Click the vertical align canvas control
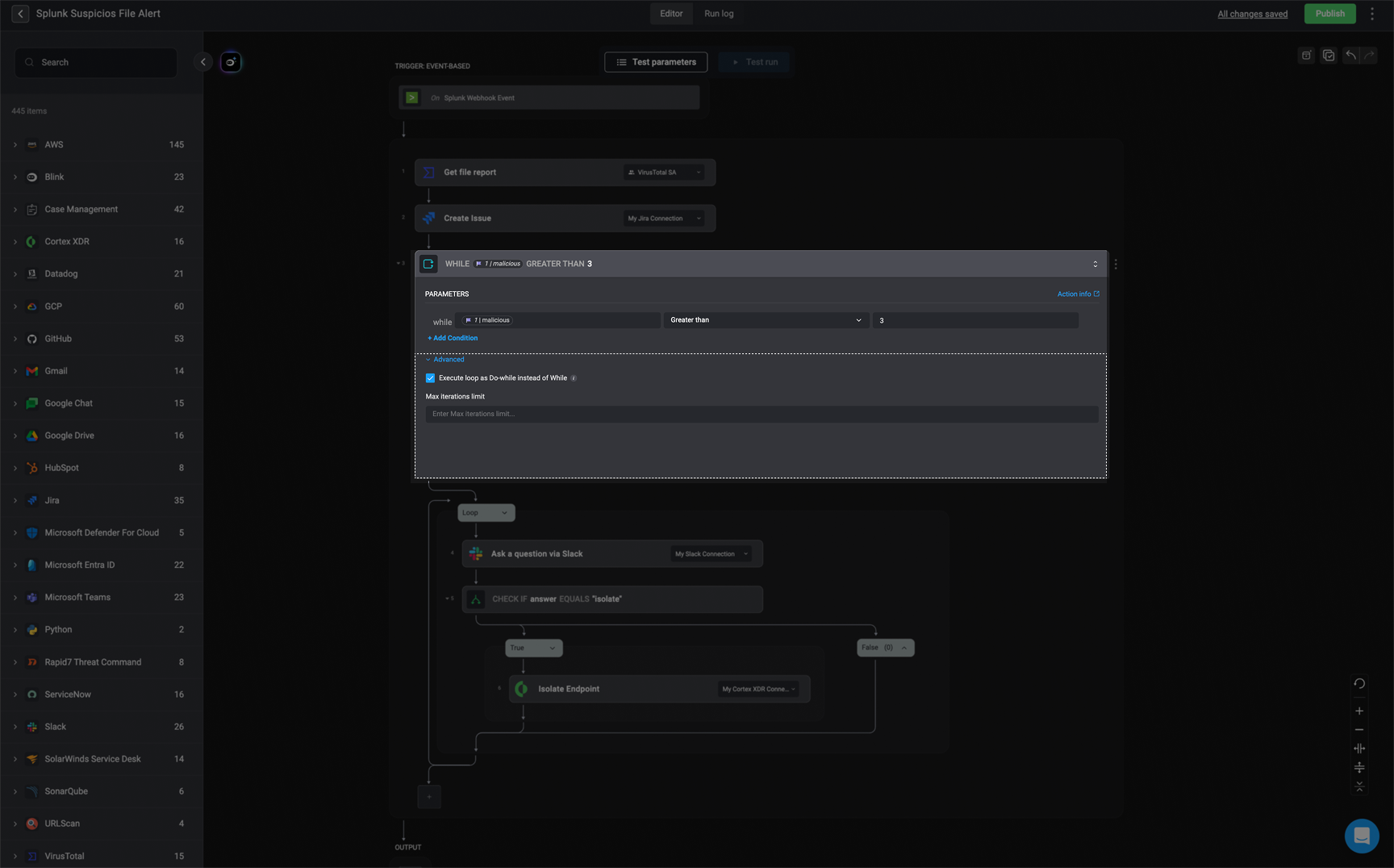 click(1359, 767)
